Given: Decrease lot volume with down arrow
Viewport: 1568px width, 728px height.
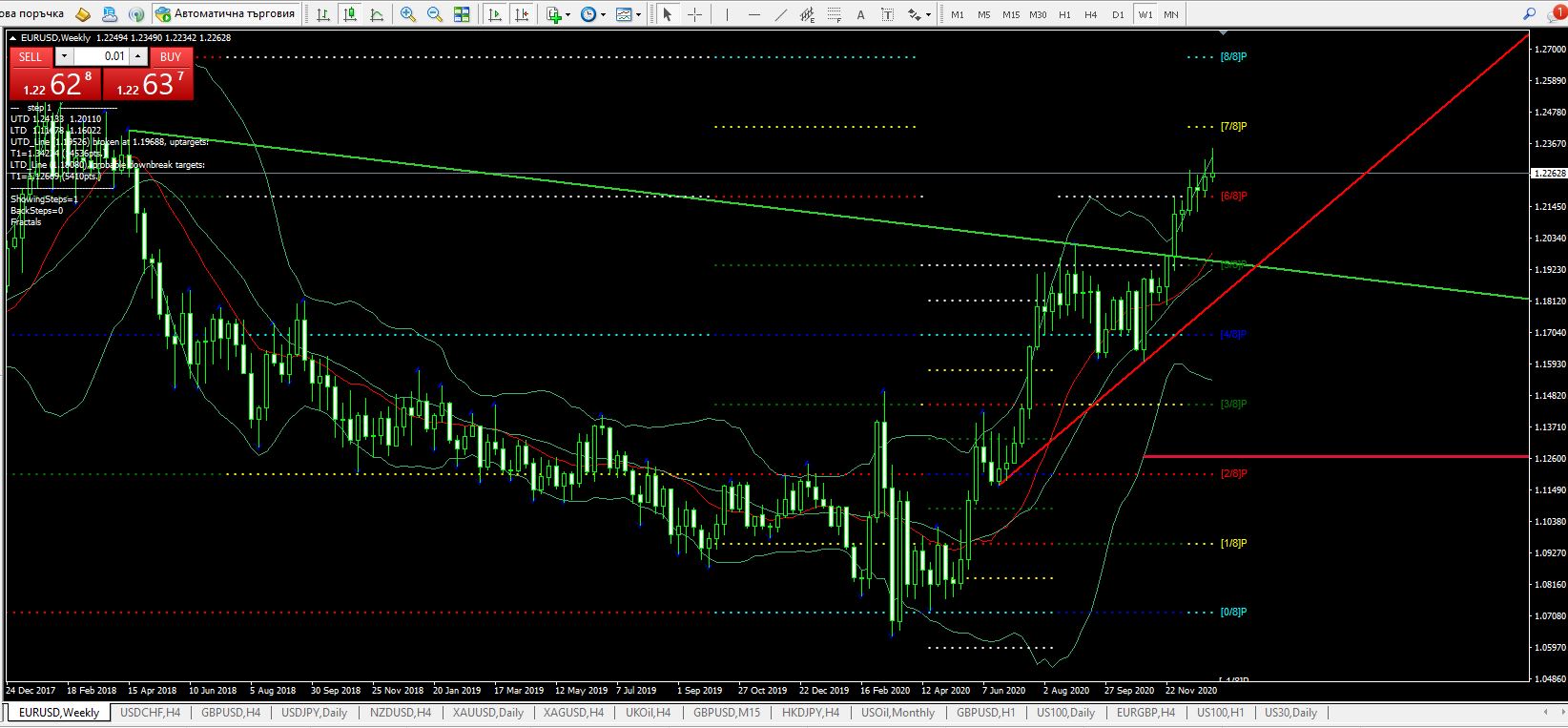Looking at the screenshot, I should (64, 56).
